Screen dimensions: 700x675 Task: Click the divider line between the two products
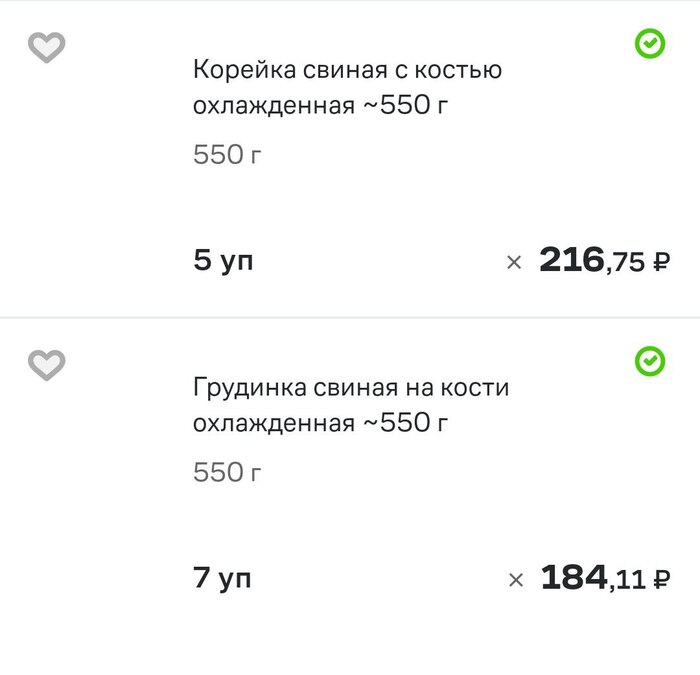point(350,318)
